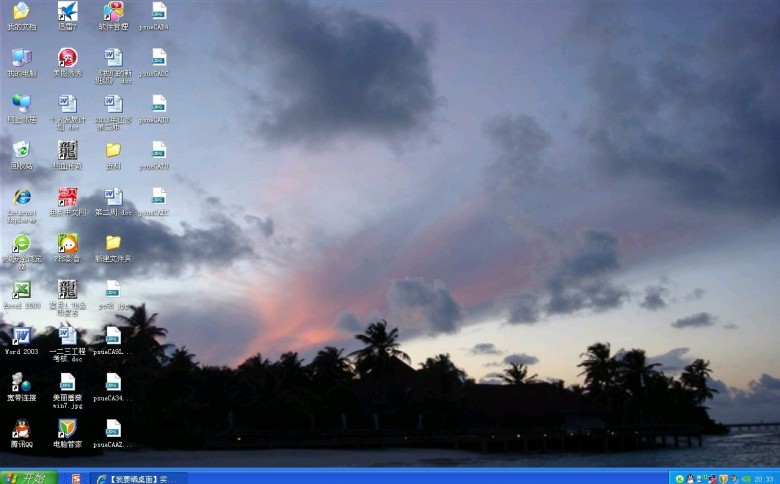
Task: Click the system tray clock
Action: (x=763, y=478)
